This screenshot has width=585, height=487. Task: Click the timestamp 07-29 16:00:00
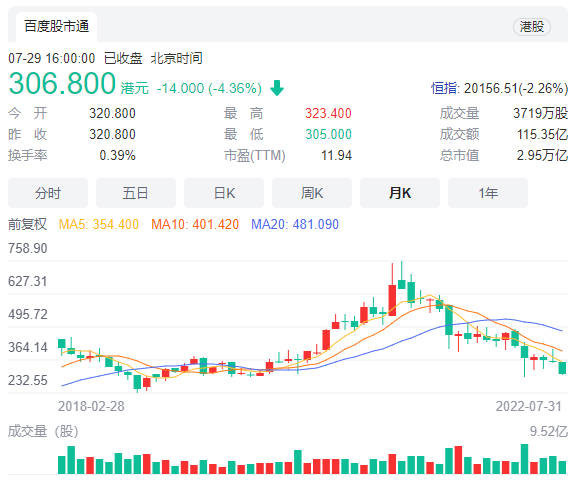(51, 58)
